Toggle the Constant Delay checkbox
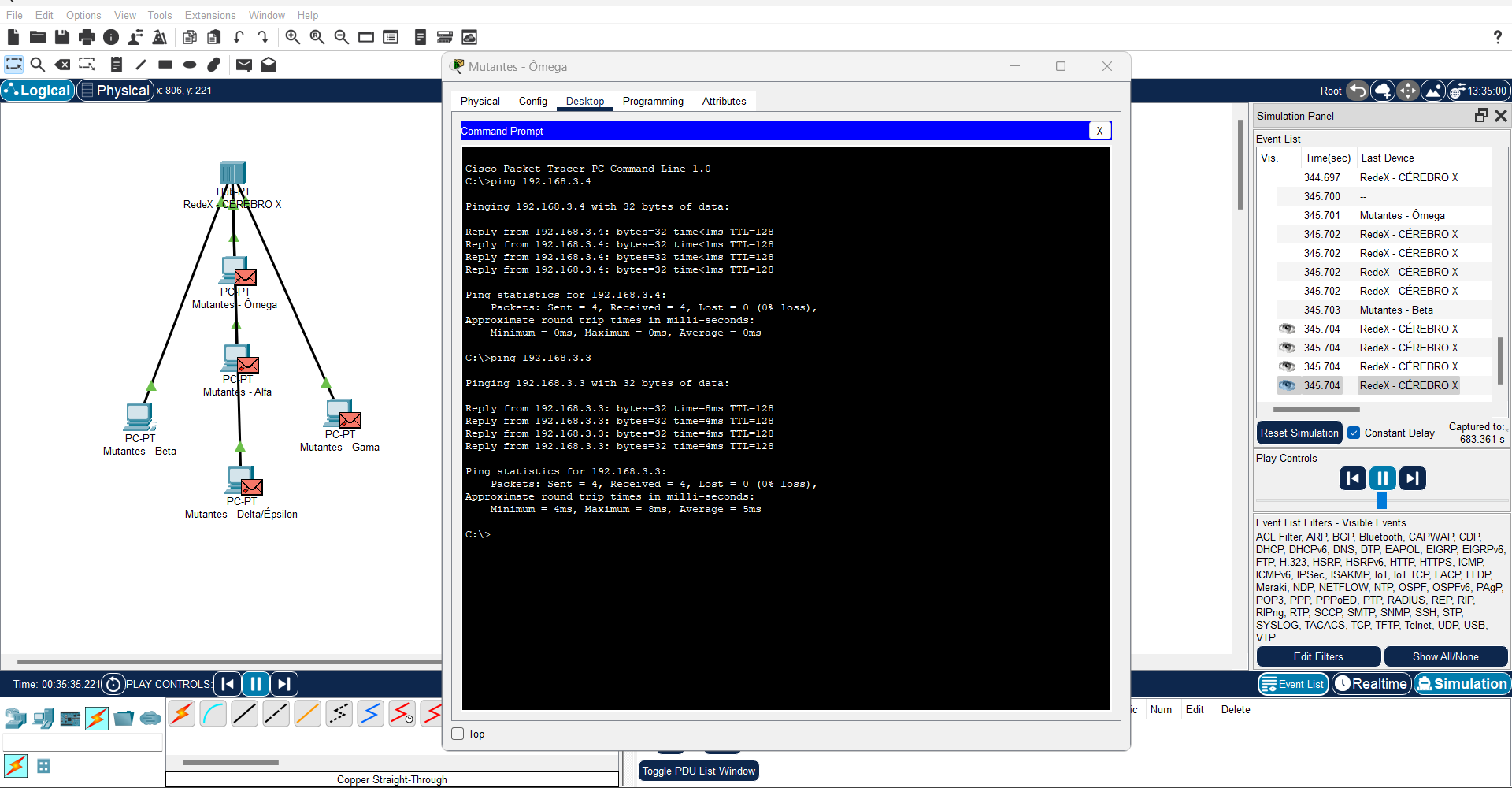1512x788 pixels. click(x=1354, y=433)
